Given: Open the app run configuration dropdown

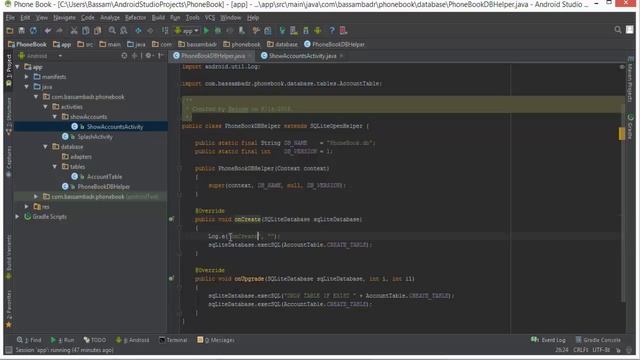Looking at the screenshot, I should (187, 31).
